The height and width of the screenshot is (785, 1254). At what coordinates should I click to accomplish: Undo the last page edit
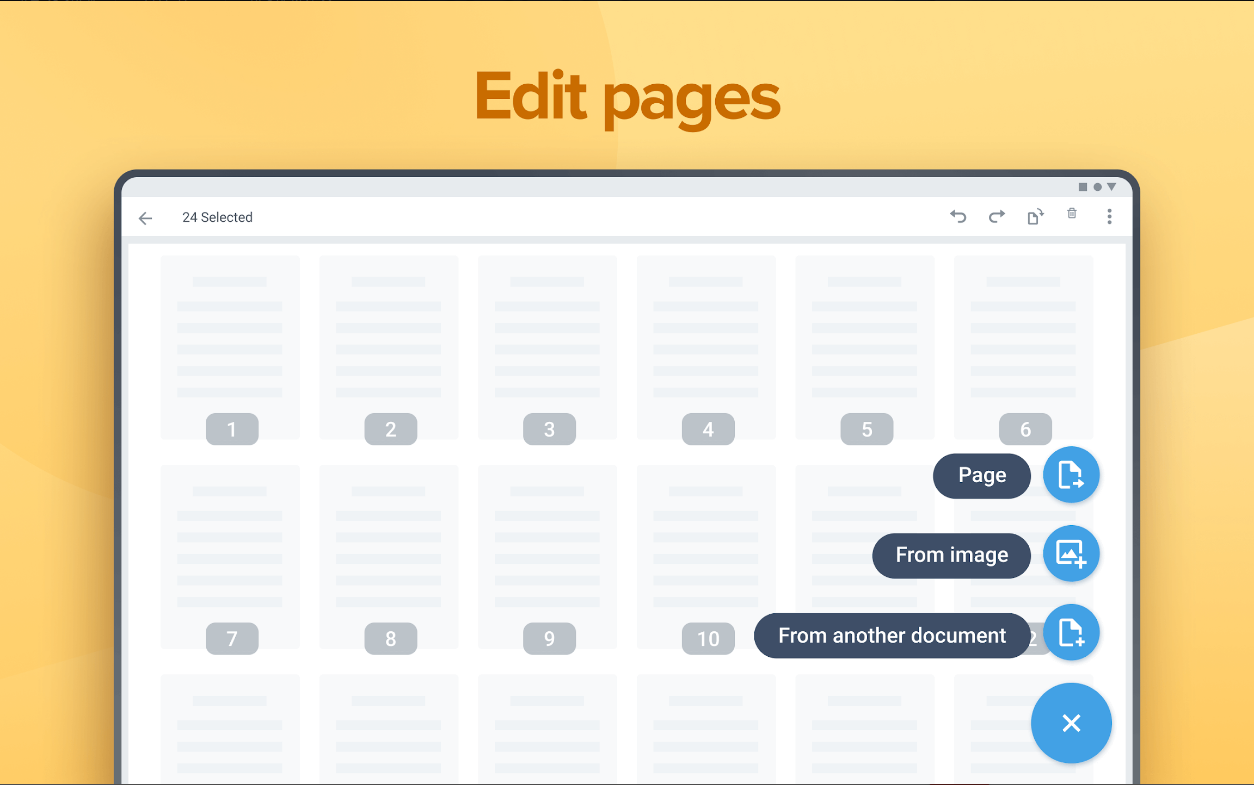(958, 216)
